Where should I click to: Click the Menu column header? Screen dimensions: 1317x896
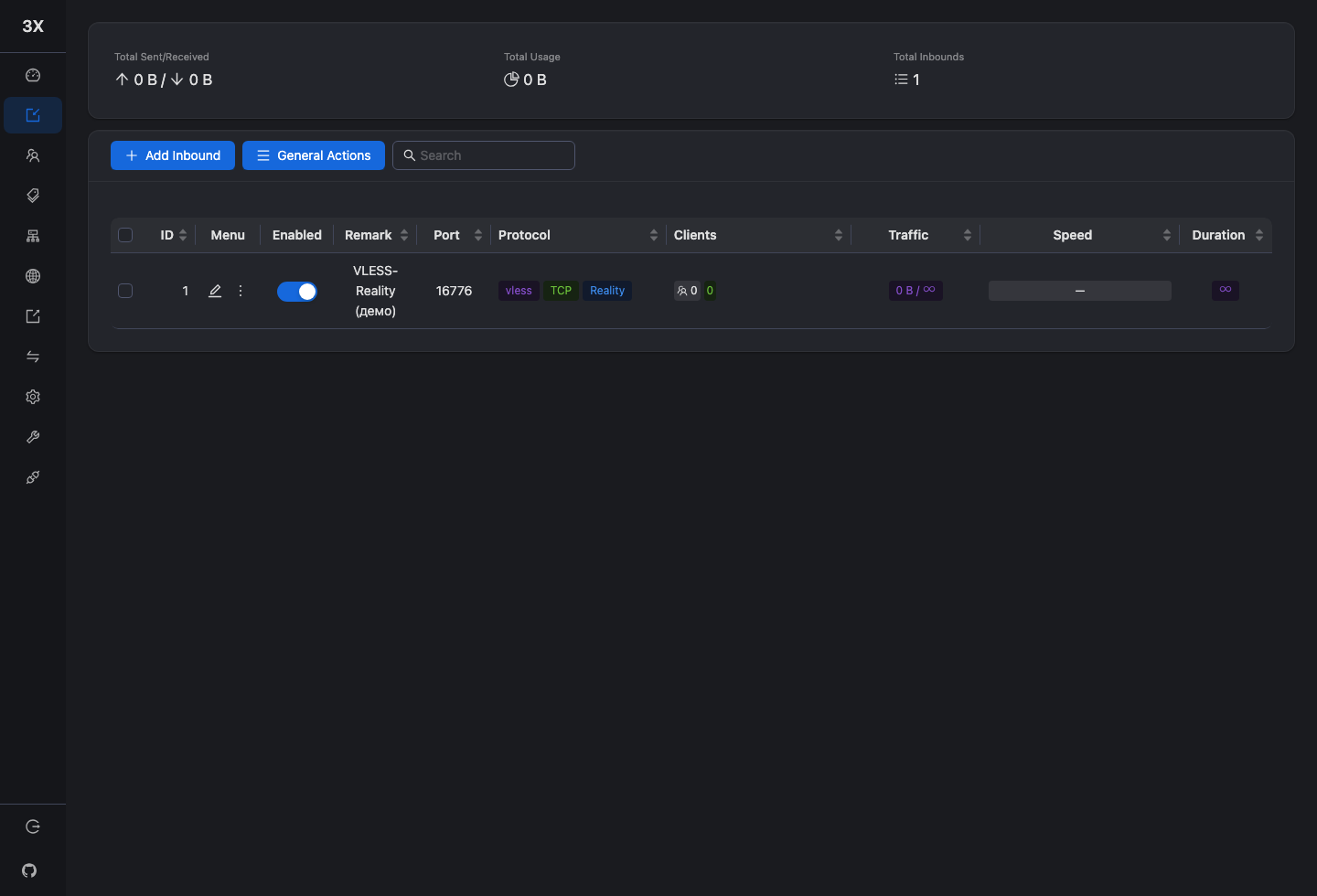point(228,235)
